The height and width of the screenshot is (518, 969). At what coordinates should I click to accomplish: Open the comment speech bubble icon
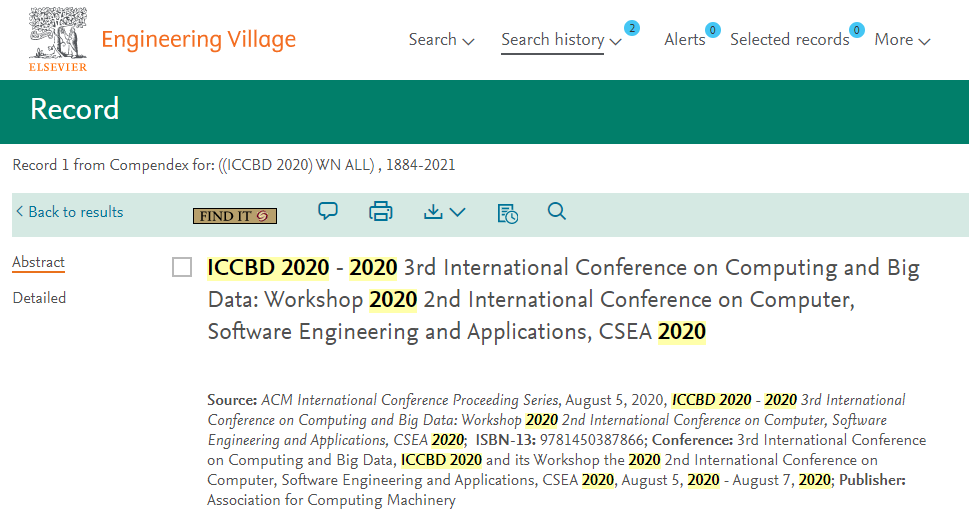coord(328,211)
